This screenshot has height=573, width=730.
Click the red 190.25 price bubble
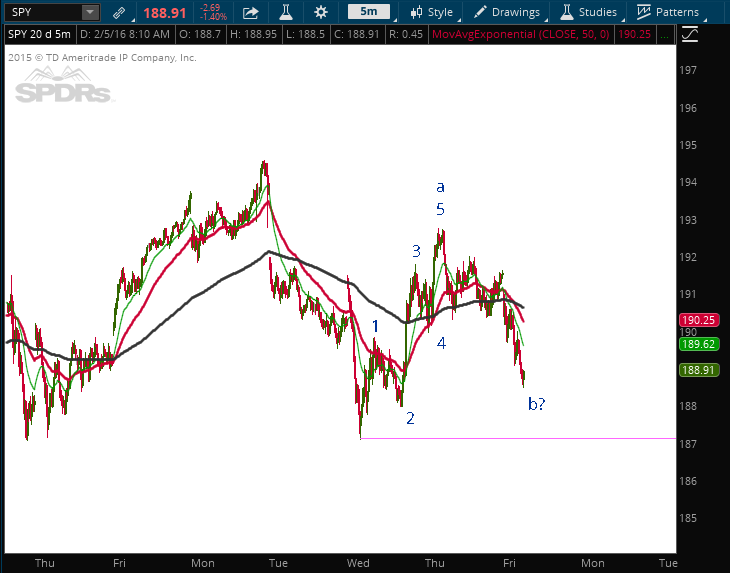coord(699,320)
